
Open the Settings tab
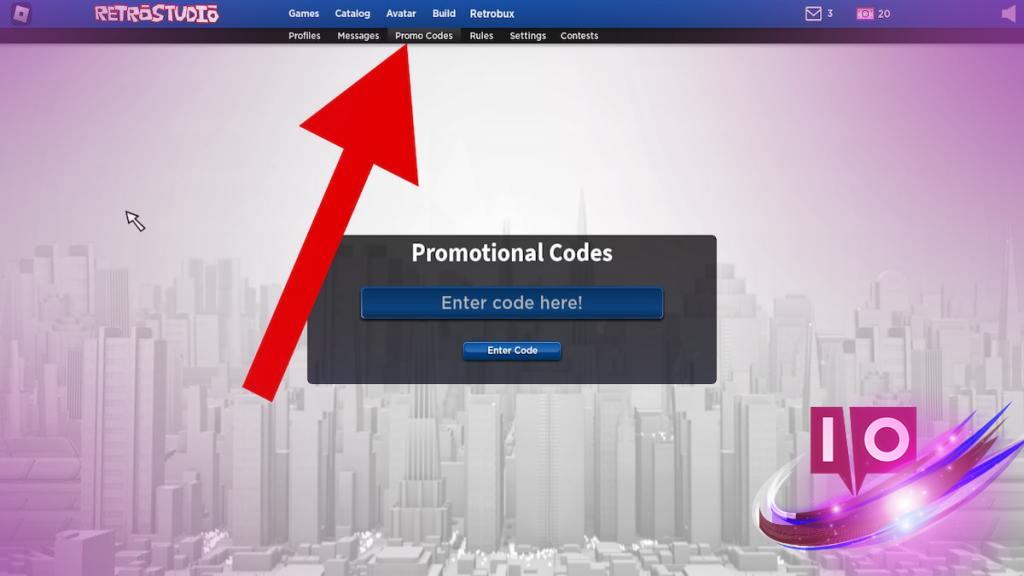pyautogui.click(x=528, y=36)
